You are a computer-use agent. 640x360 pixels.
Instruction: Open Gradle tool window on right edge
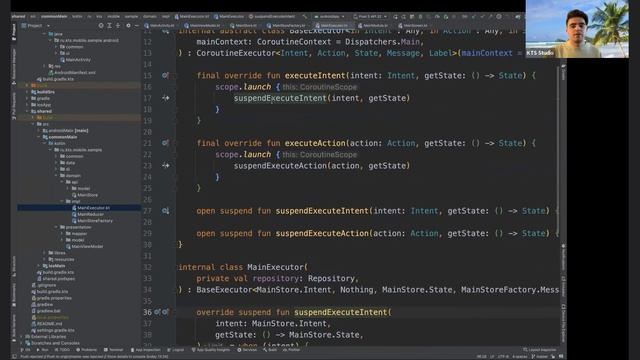pos(563,72)
